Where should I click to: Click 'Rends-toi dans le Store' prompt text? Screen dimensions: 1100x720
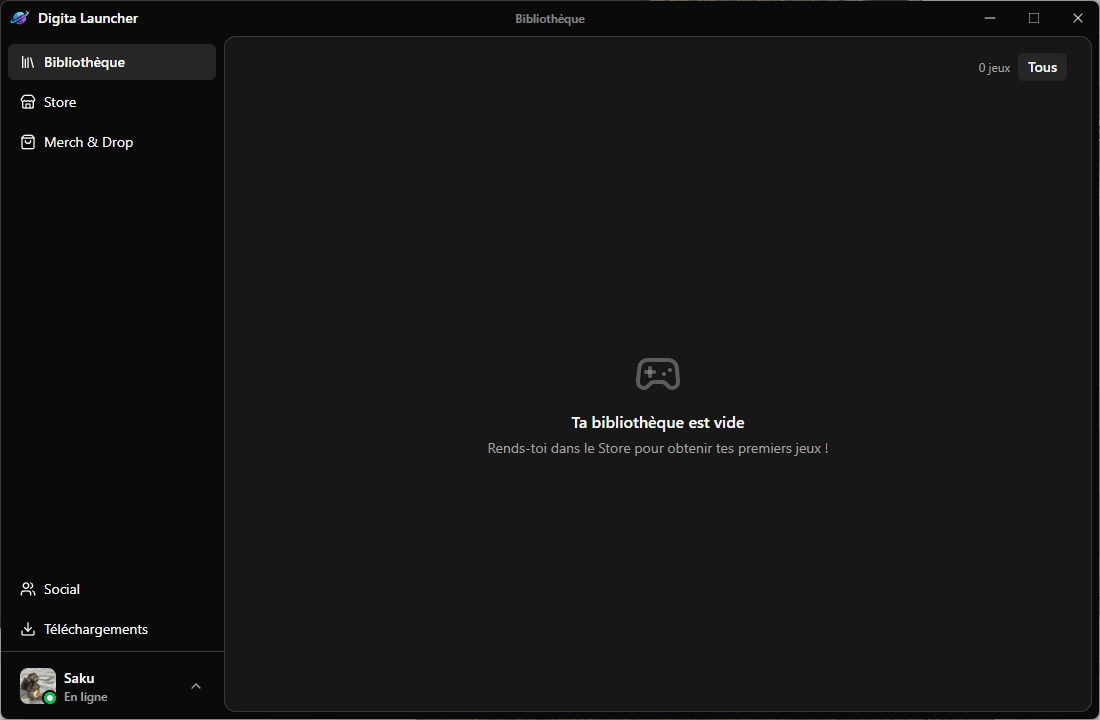(657, 448)
